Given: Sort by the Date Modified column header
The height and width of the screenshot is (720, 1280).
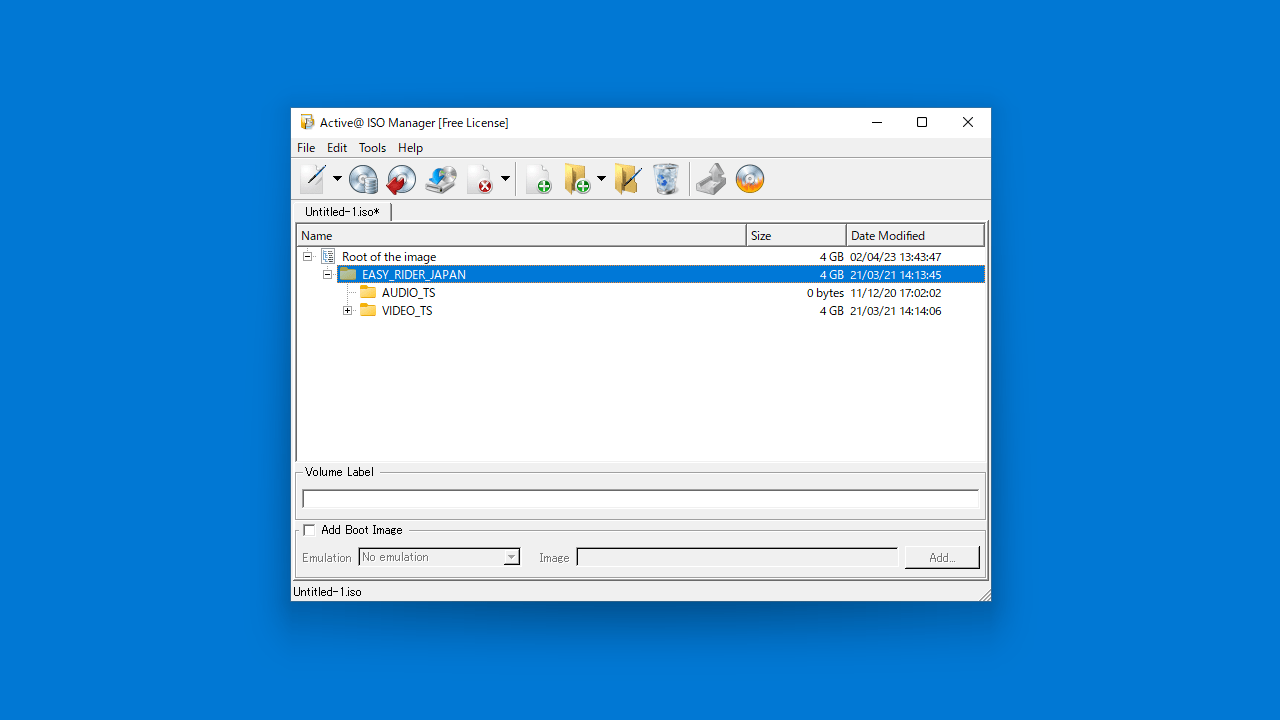Looking at the screenshot, I should (915, 235).
